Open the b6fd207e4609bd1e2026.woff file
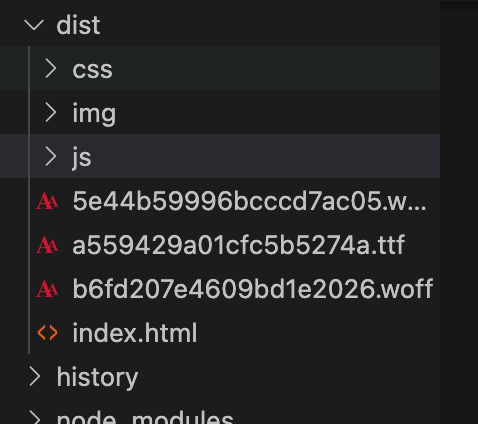The height and width of the screenshot is (424, 478). [253, 289]
